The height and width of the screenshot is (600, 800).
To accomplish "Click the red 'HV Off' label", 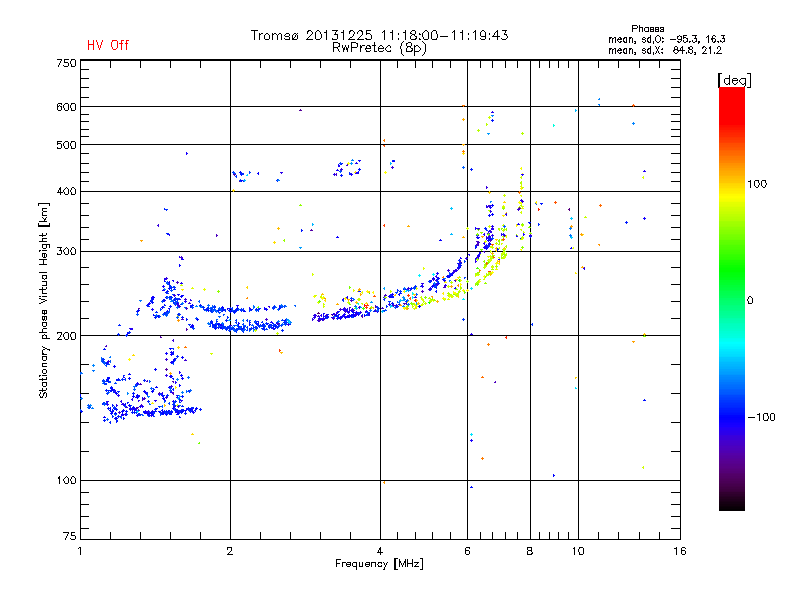I will click(108, 45).
